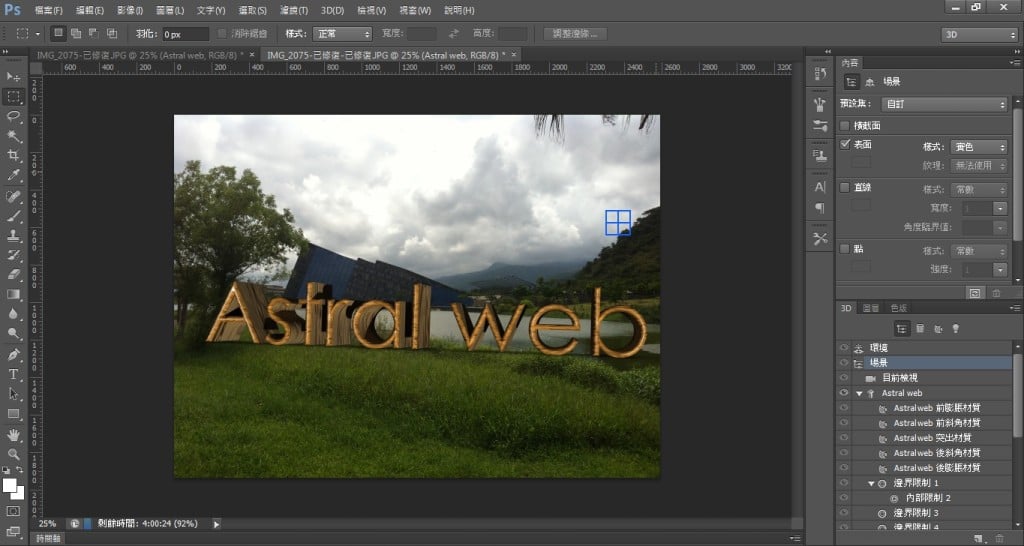Viewport: 1024px width, 546px height.
Task: Collapse the Astral web tree item
Action: click(x=858, y=394)
